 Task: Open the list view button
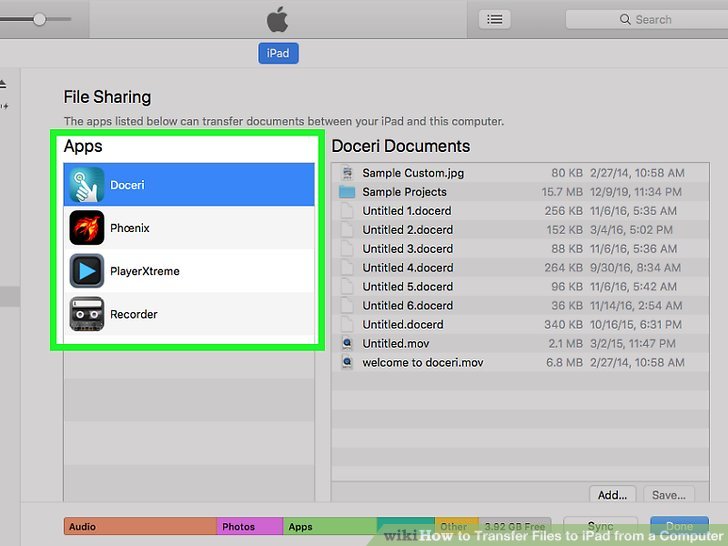pos(494,20)
